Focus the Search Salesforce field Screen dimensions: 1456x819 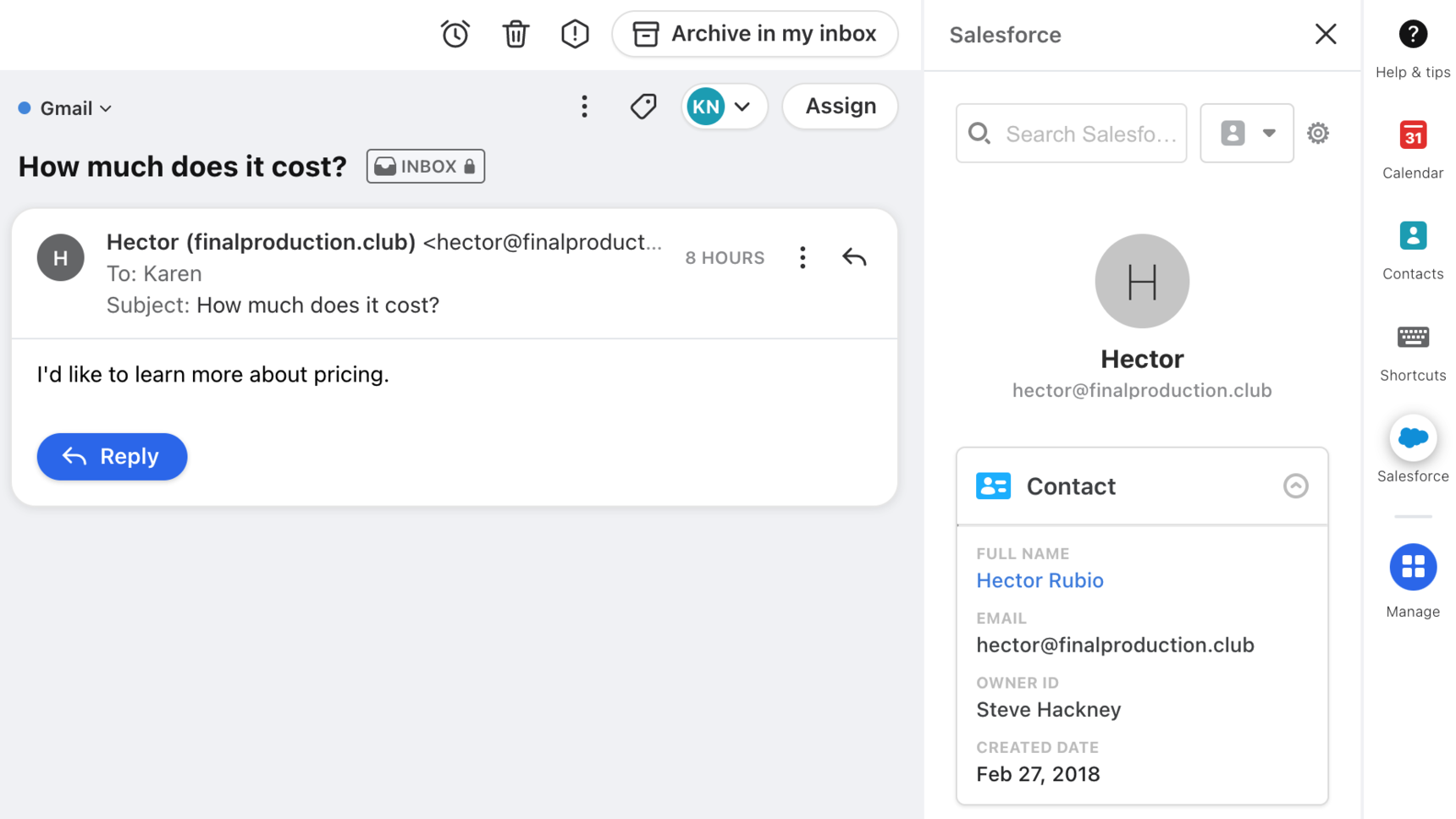[x=1072, y=134]
